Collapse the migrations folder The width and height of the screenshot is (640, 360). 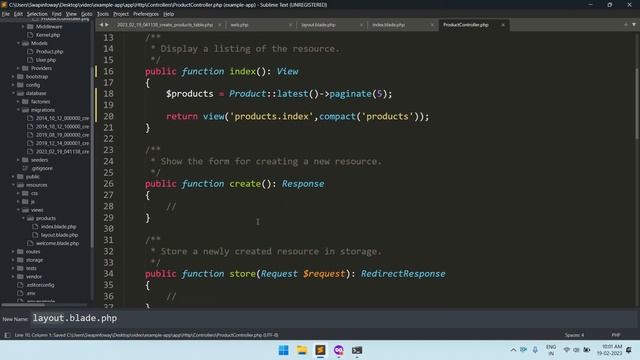(18, 110)
